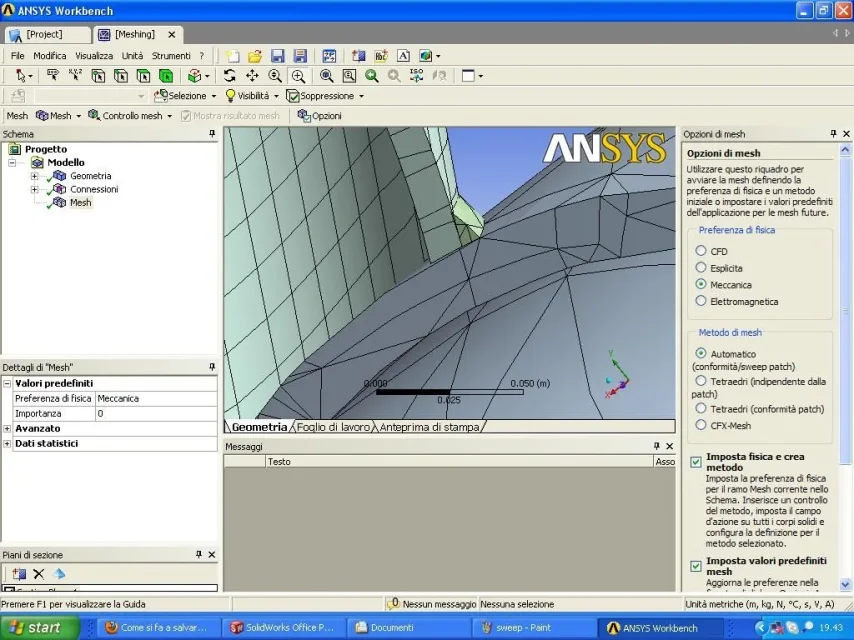Open the Unità menu
Screen dimensions: 854x640
132,56
